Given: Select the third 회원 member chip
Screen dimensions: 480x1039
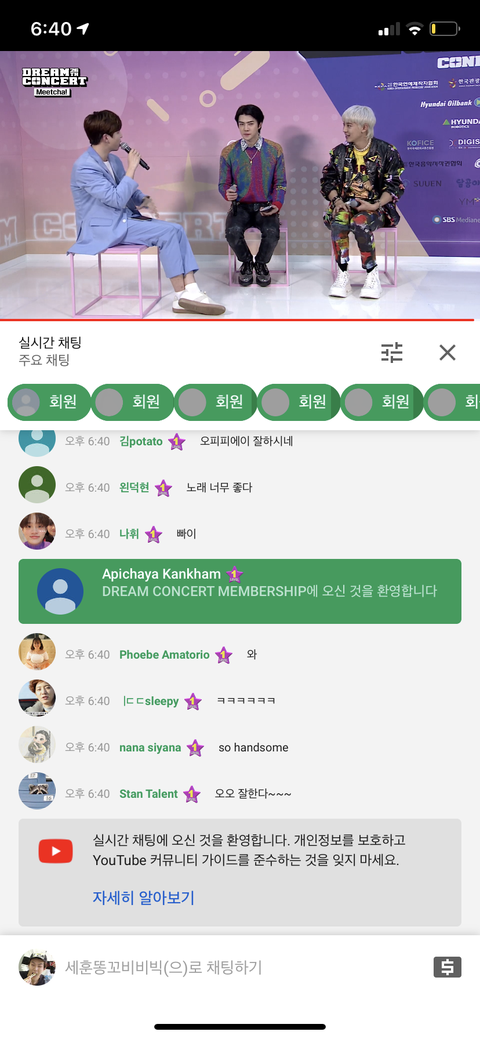Looking at the screenshot, I should 215,402.
